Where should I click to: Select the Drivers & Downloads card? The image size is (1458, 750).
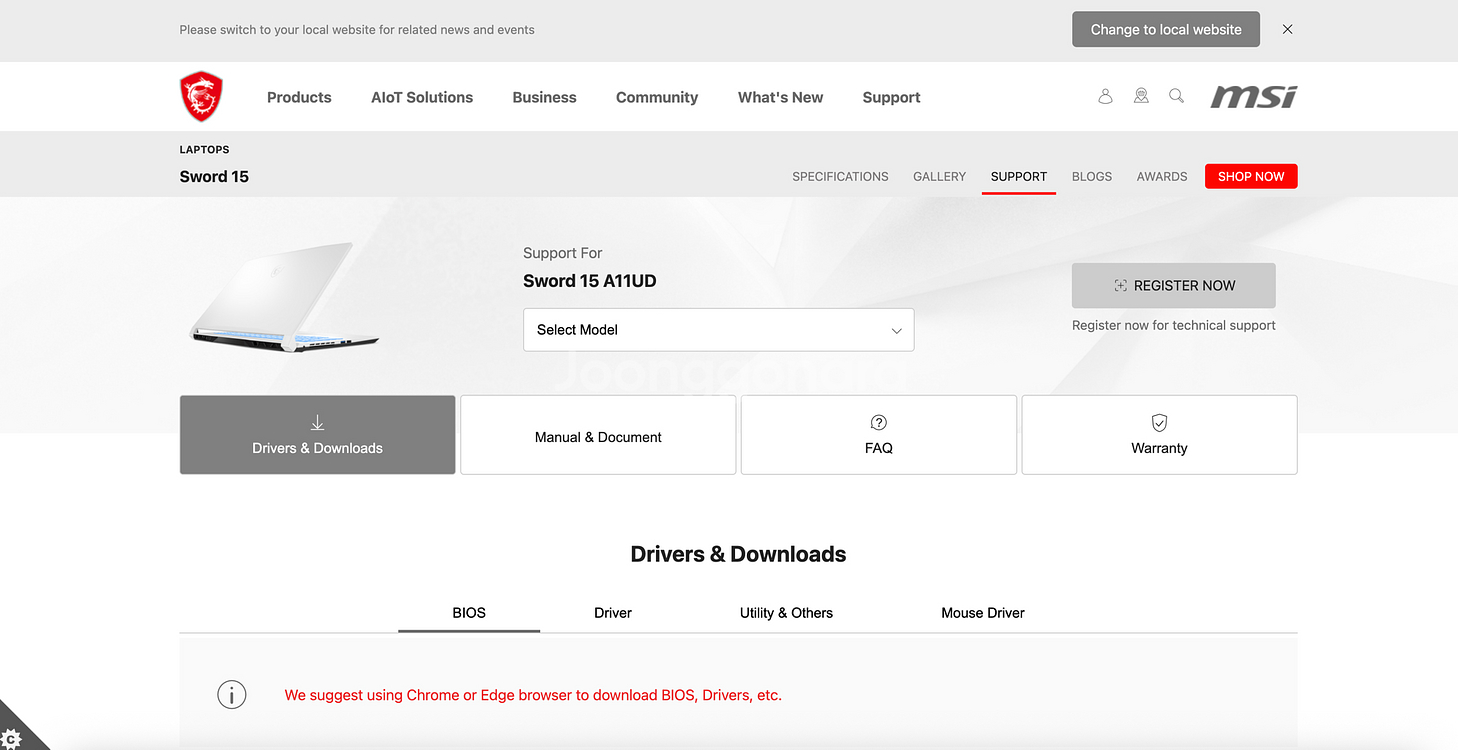[x=318, y=435]
